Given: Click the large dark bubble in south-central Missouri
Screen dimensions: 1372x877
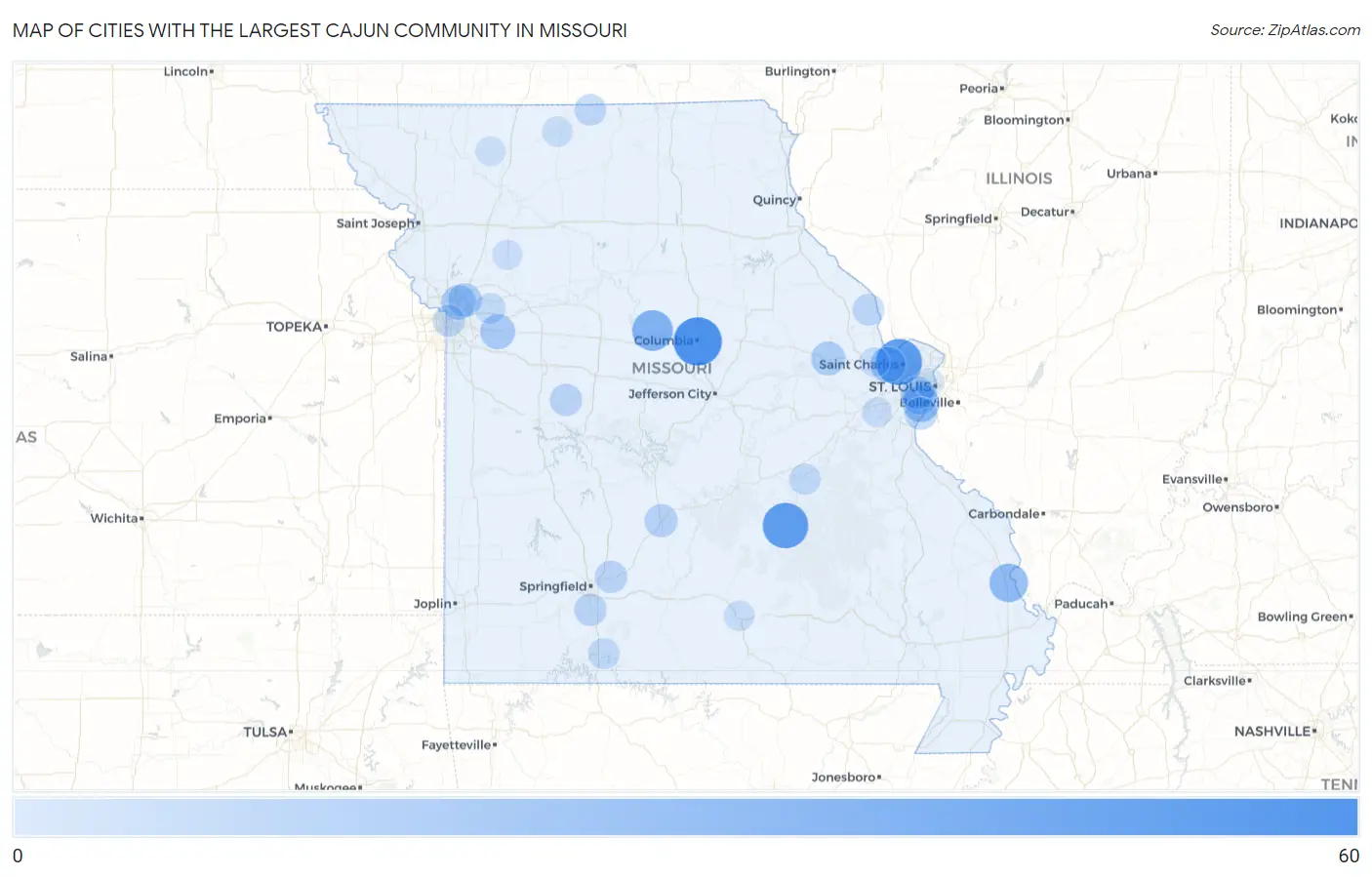Looking at the screenshot, I should [x=785, y=525].
